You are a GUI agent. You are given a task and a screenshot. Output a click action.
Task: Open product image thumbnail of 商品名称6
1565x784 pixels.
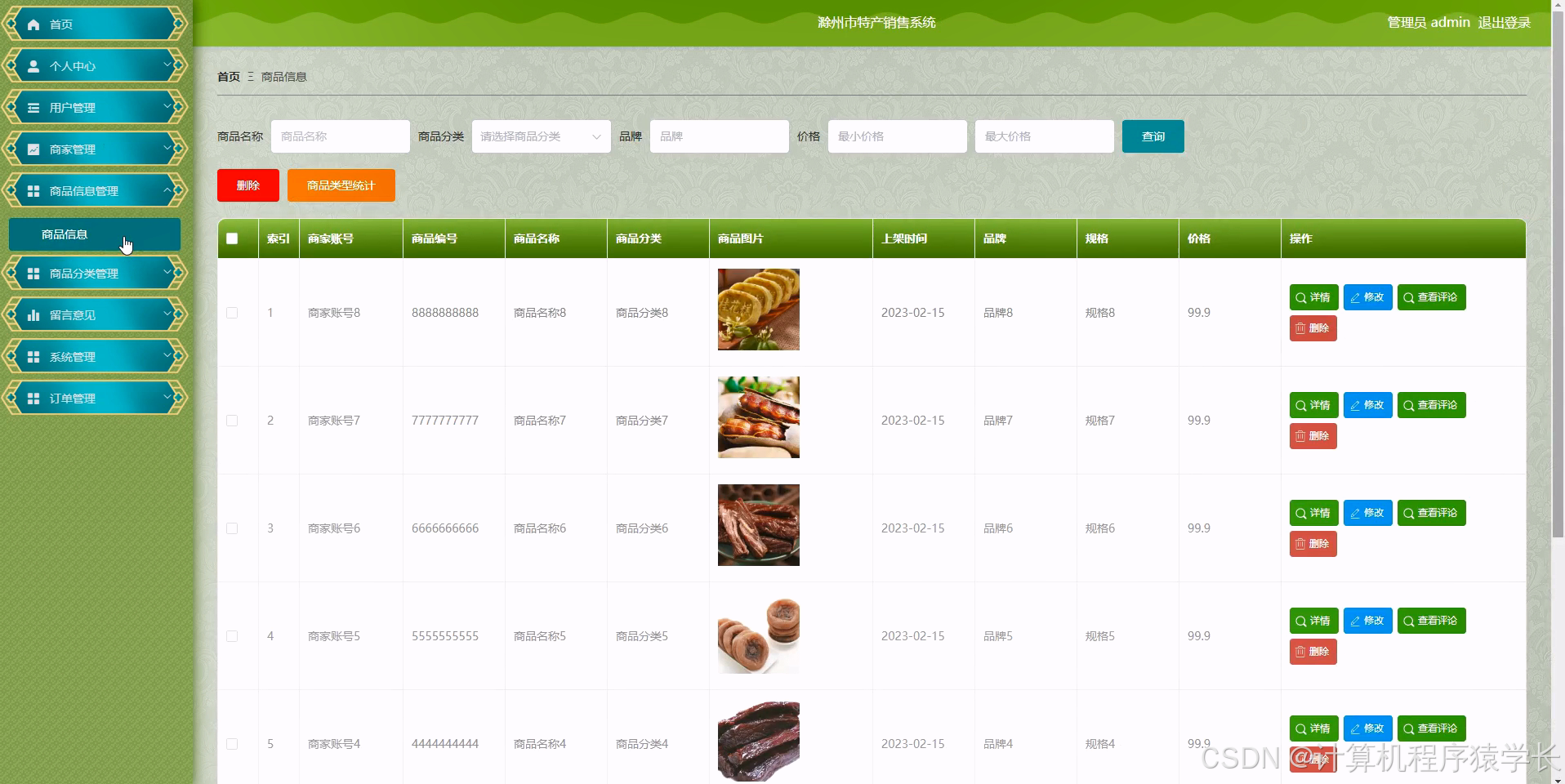[x=759, y=525]
